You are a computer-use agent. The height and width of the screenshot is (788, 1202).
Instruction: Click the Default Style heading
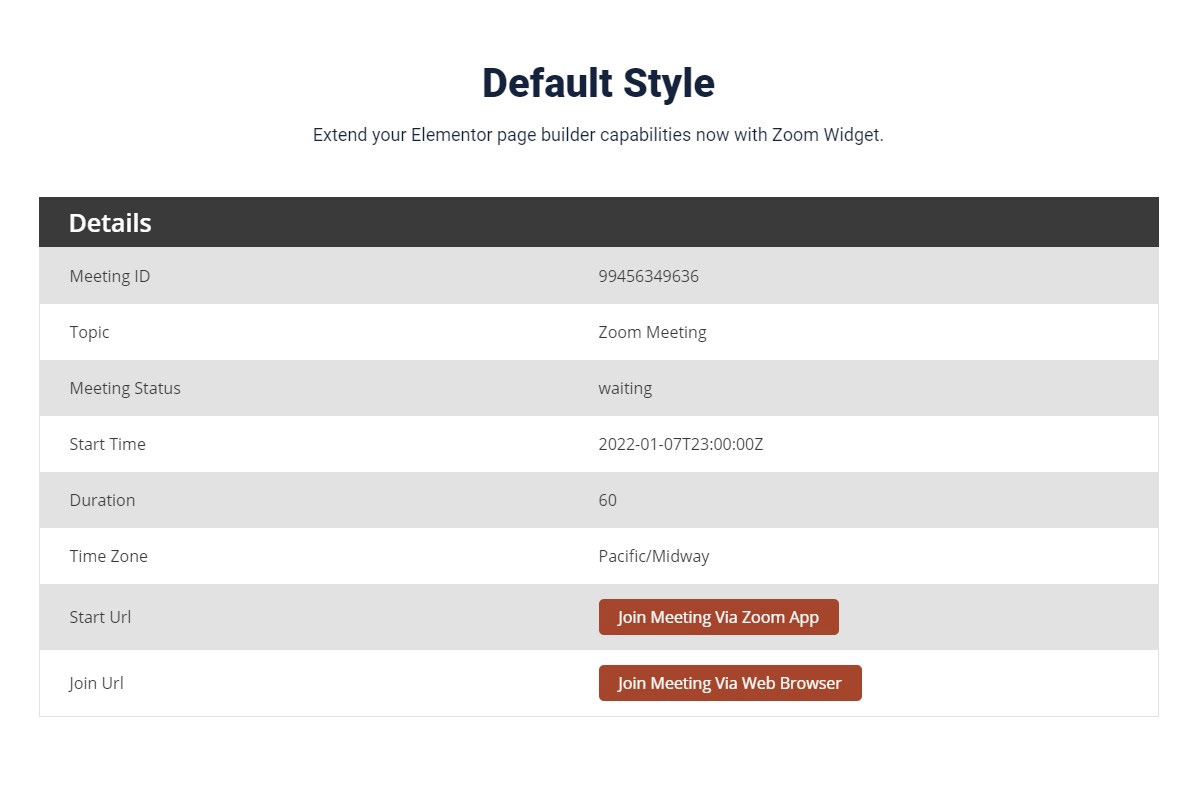click(x=598, y=83)
